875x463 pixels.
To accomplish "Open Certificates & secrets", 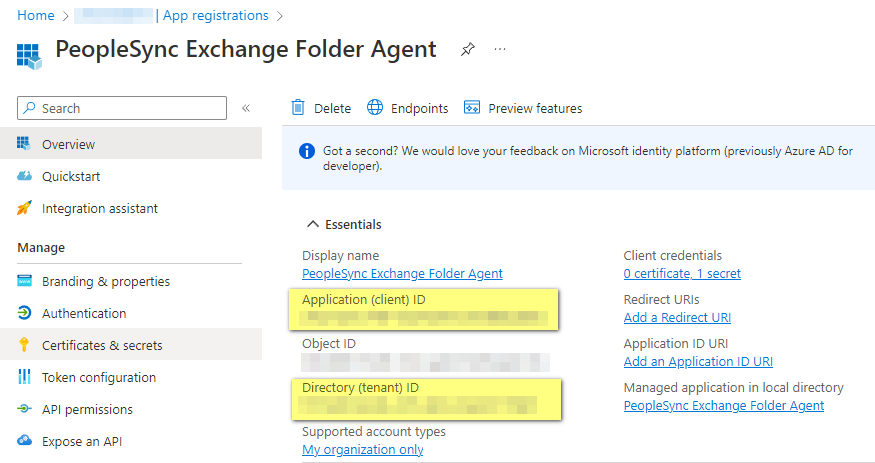I will (131, 345).
